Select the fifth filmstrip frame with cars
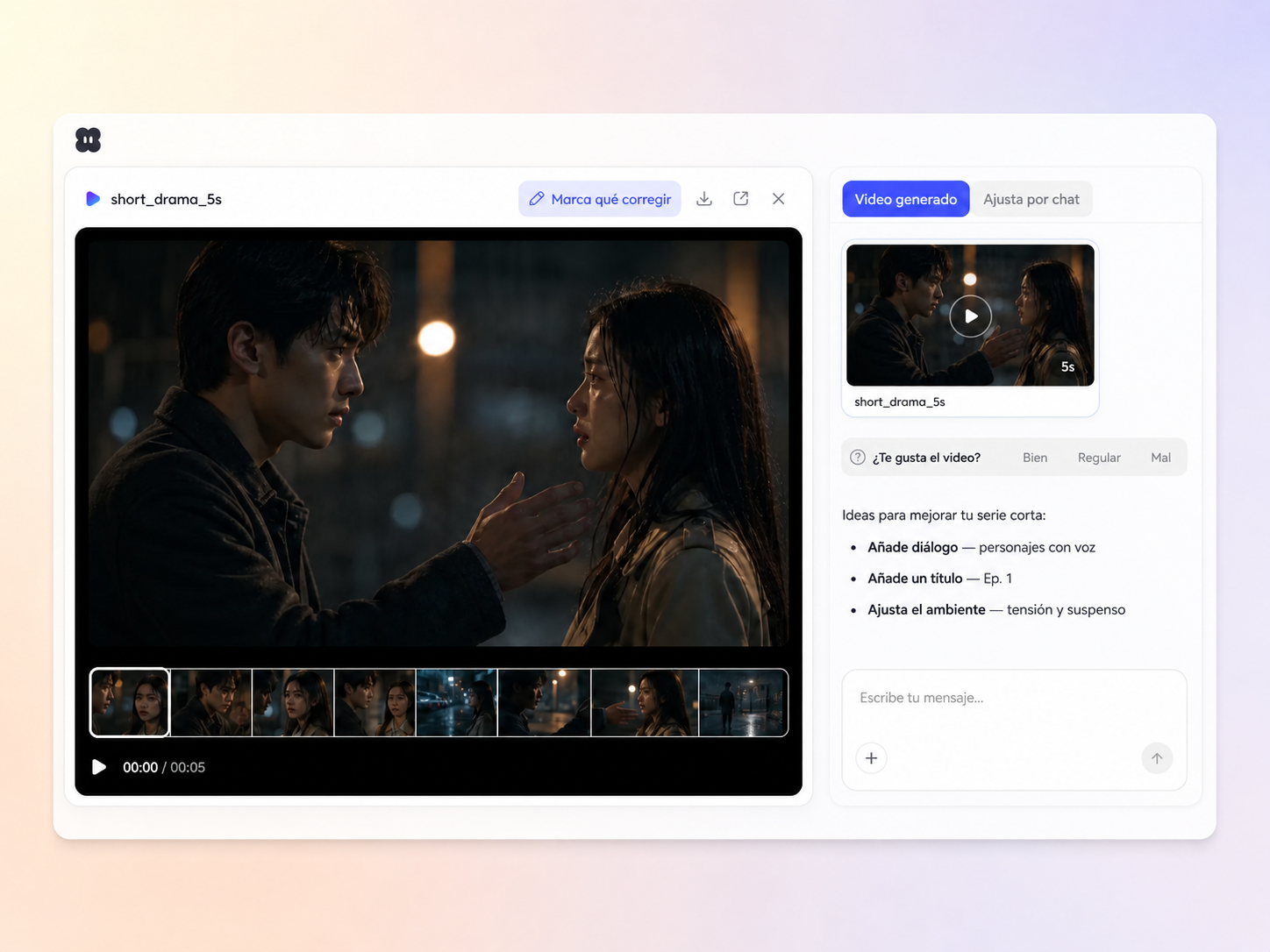The width and height of the screenshot is (1270, 952). pyautogui.click(x=456, y=703)
